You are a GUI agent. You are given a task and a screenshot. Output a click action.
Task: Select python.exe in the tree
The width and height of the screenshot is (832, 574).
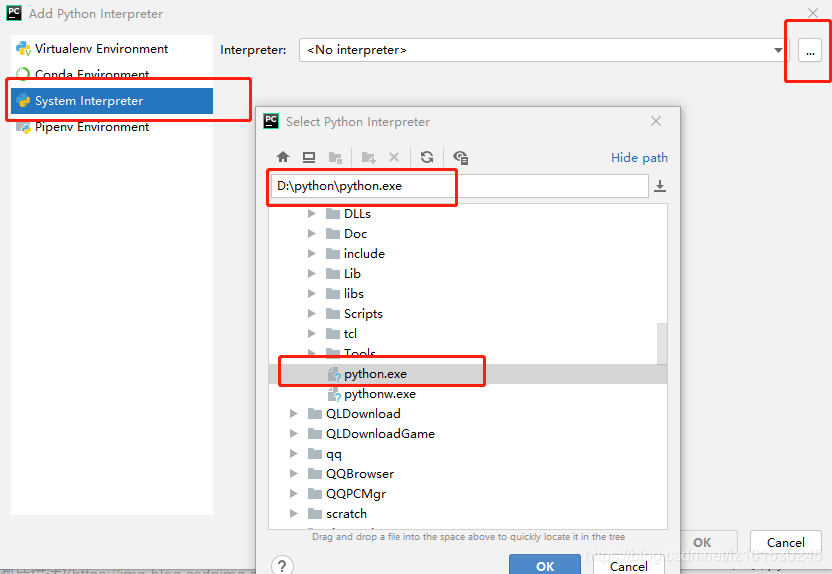coord(468,374)
